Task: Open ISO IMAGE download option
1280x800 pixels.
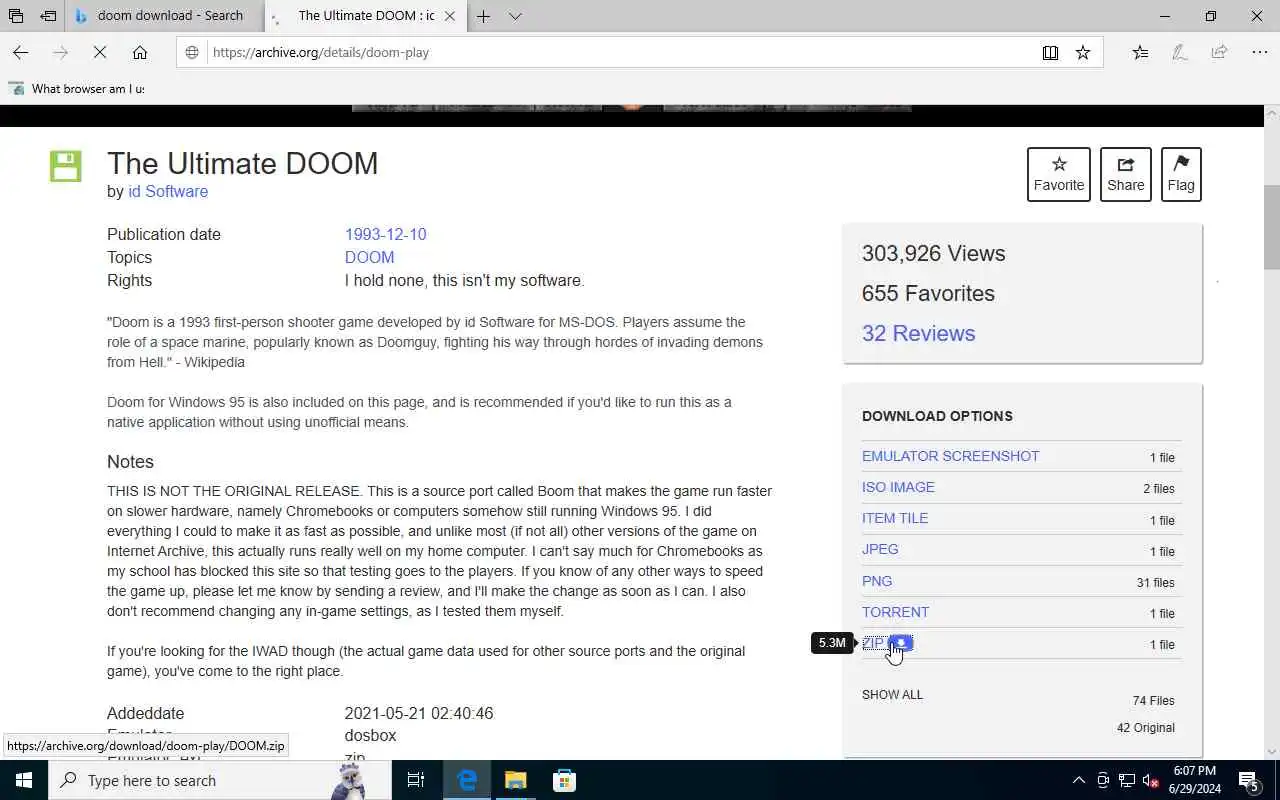Action: click(x=898, y=487)
